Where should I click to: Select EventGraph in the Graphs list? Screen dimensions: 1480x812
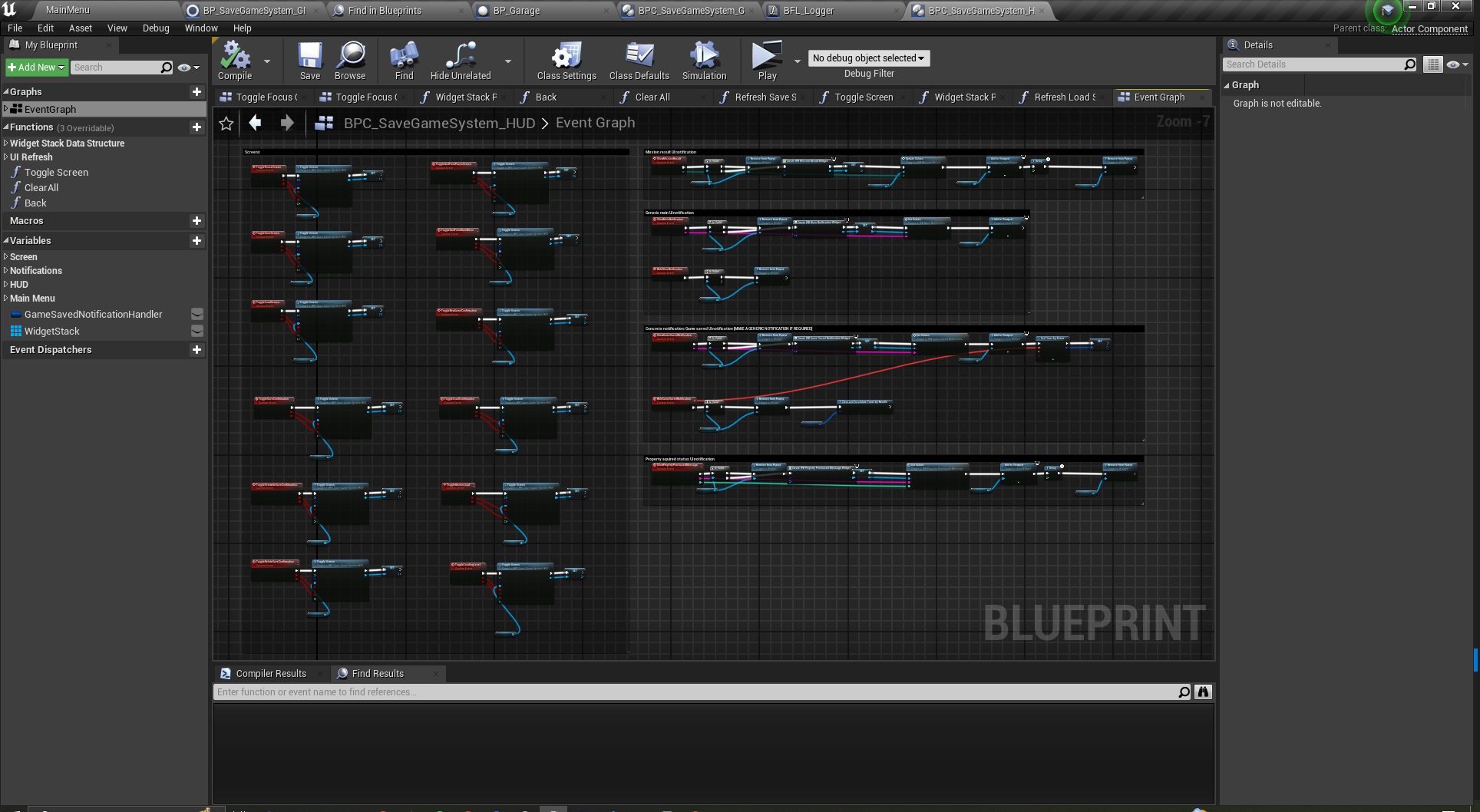click(x=104, y=109)
